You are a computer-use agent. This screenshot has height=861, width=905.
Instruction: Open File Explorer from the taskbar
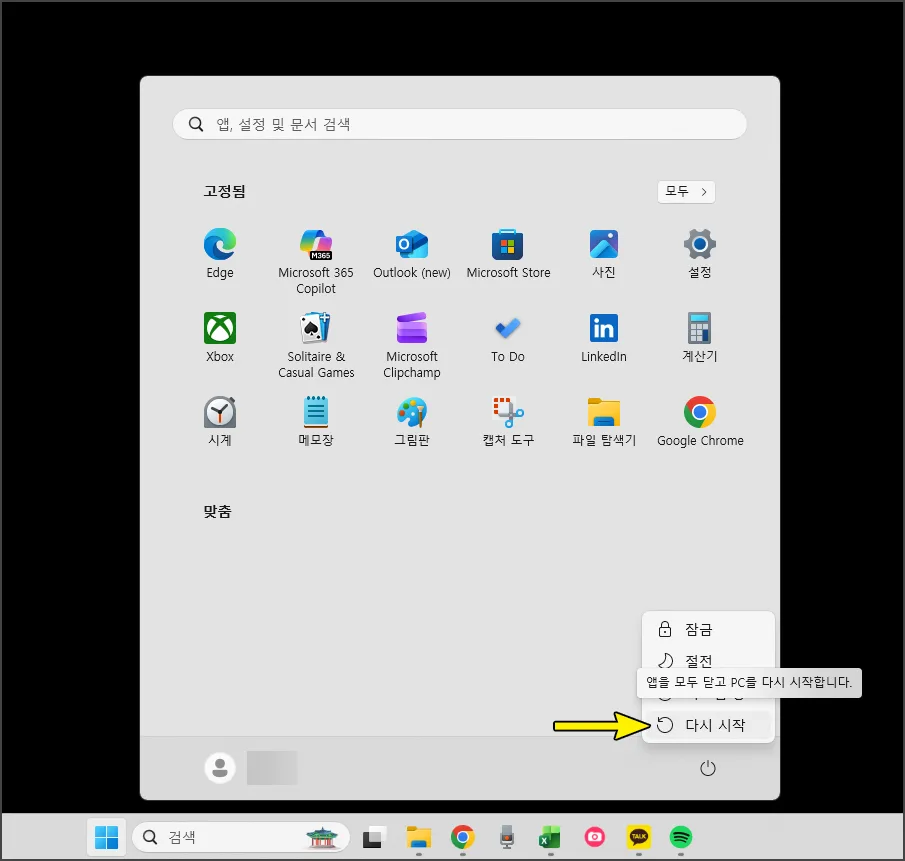pos(419,837)
